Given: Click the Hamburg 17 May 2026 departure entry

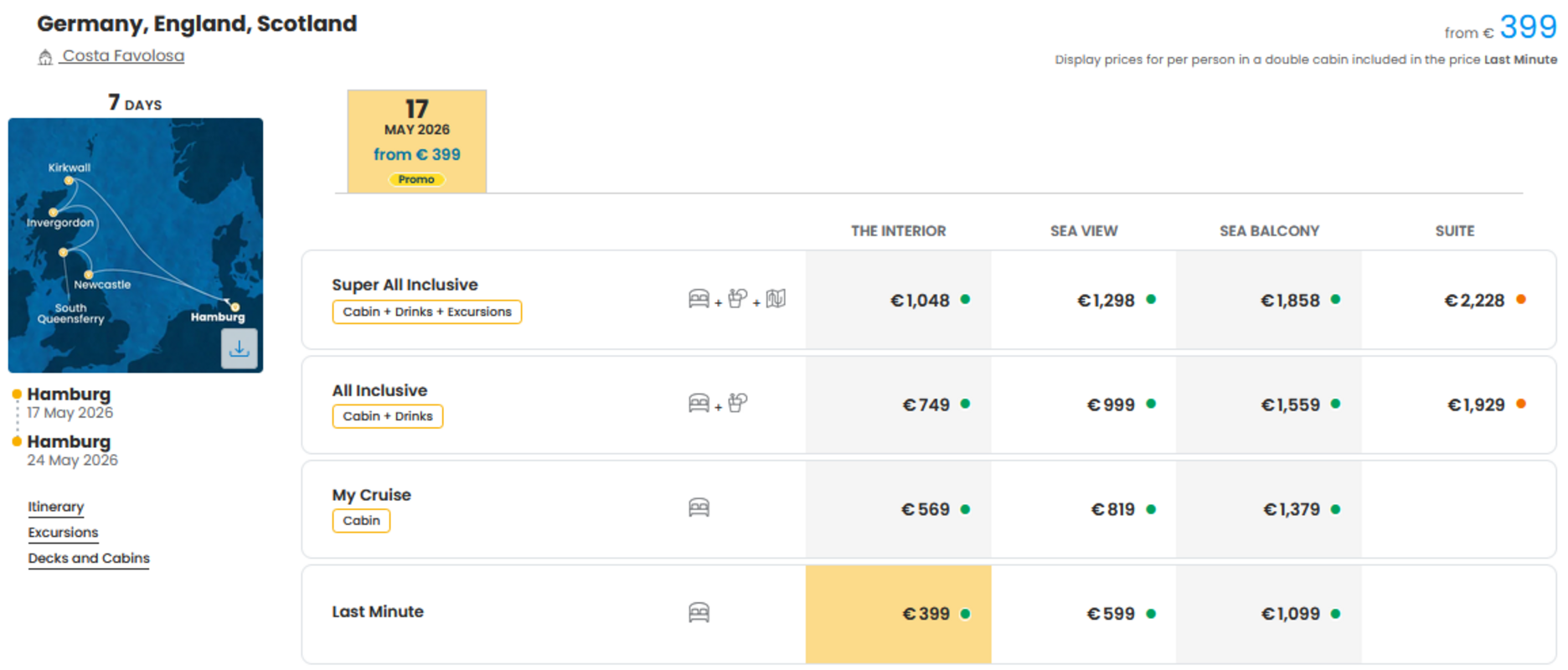Looking at the screenshot, I should click(x=70, y=403).
